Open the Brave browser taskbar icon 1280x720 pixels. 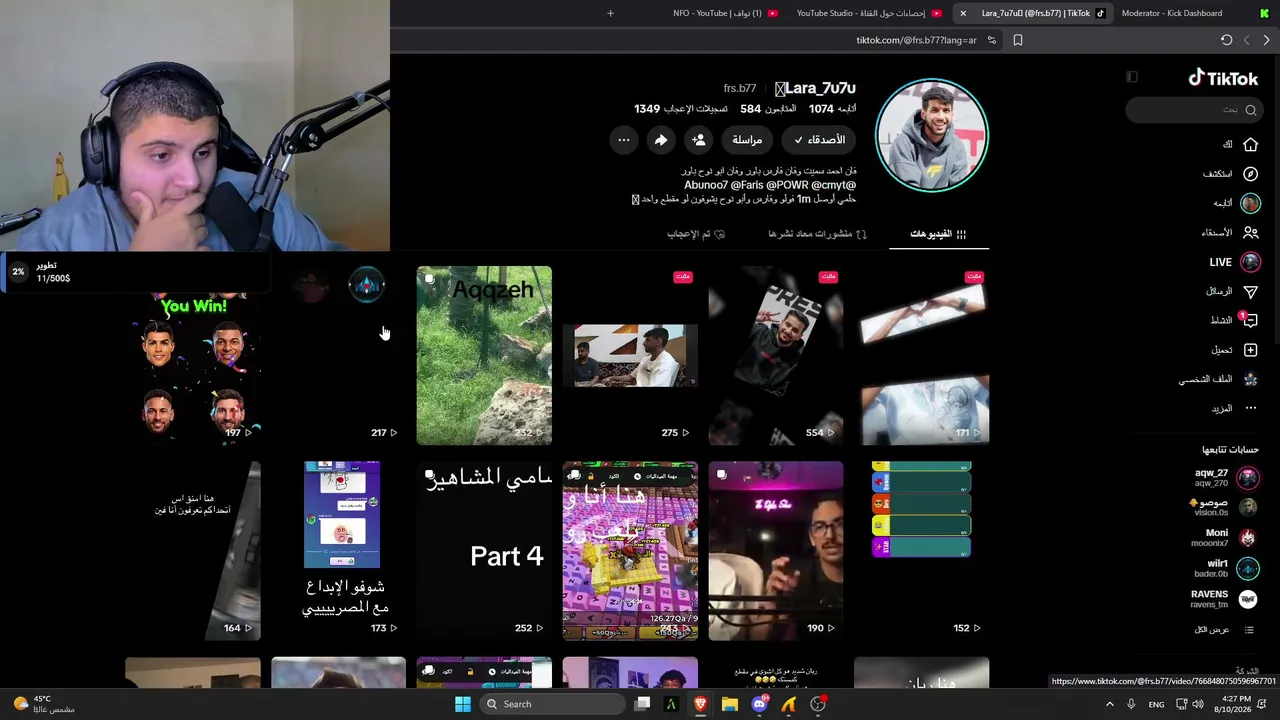click(x=701, y=704)
